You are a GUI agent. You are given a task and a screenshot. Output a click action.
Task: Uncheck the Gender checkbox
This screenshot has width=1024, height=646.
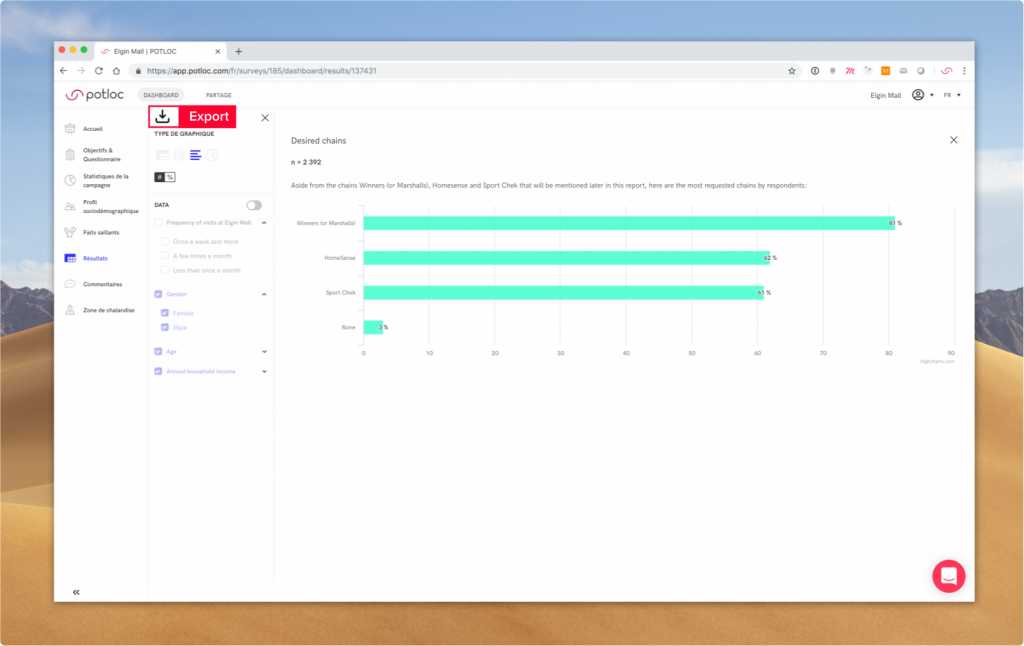point(158,294)
